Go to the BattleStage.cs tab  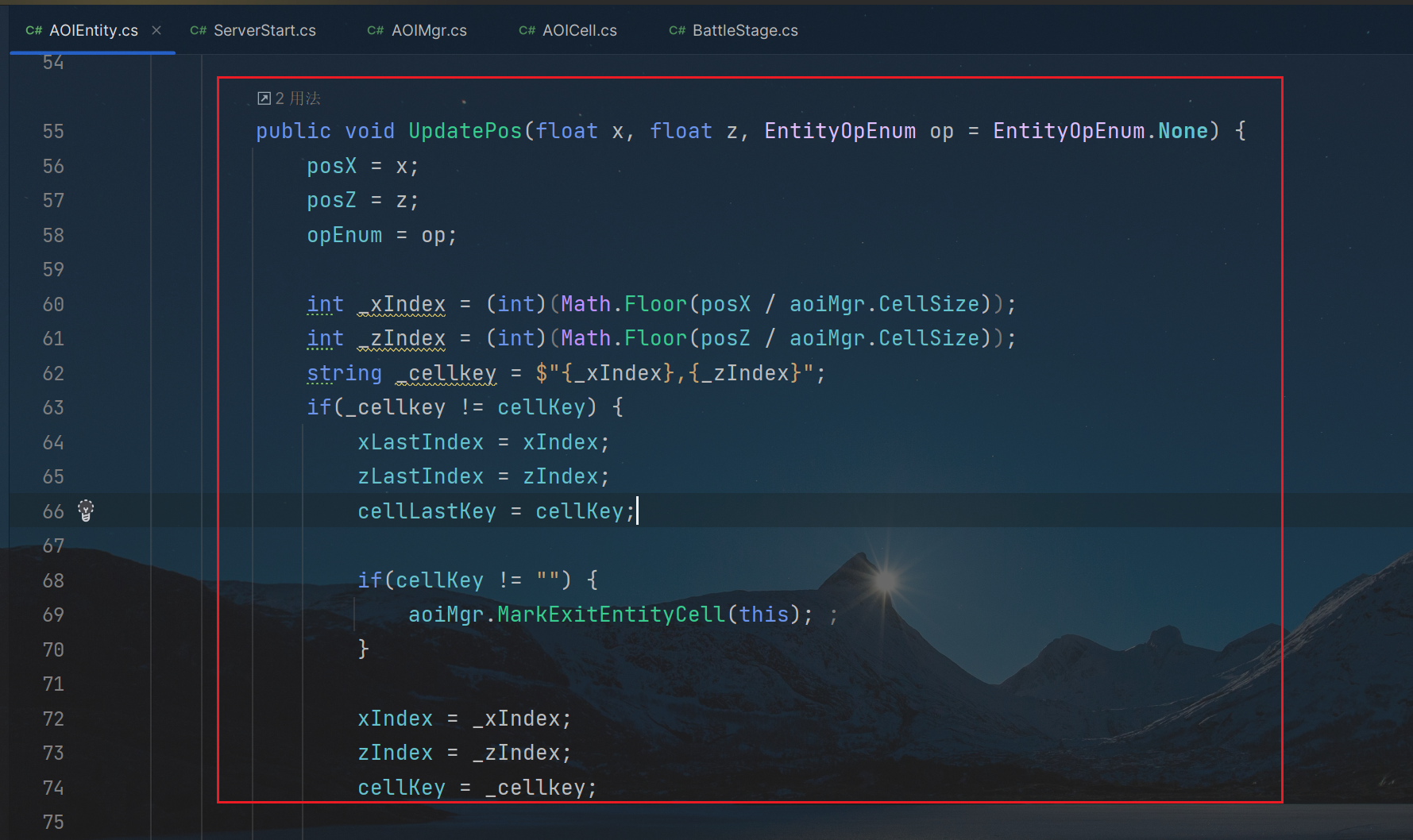pos(744,31)
